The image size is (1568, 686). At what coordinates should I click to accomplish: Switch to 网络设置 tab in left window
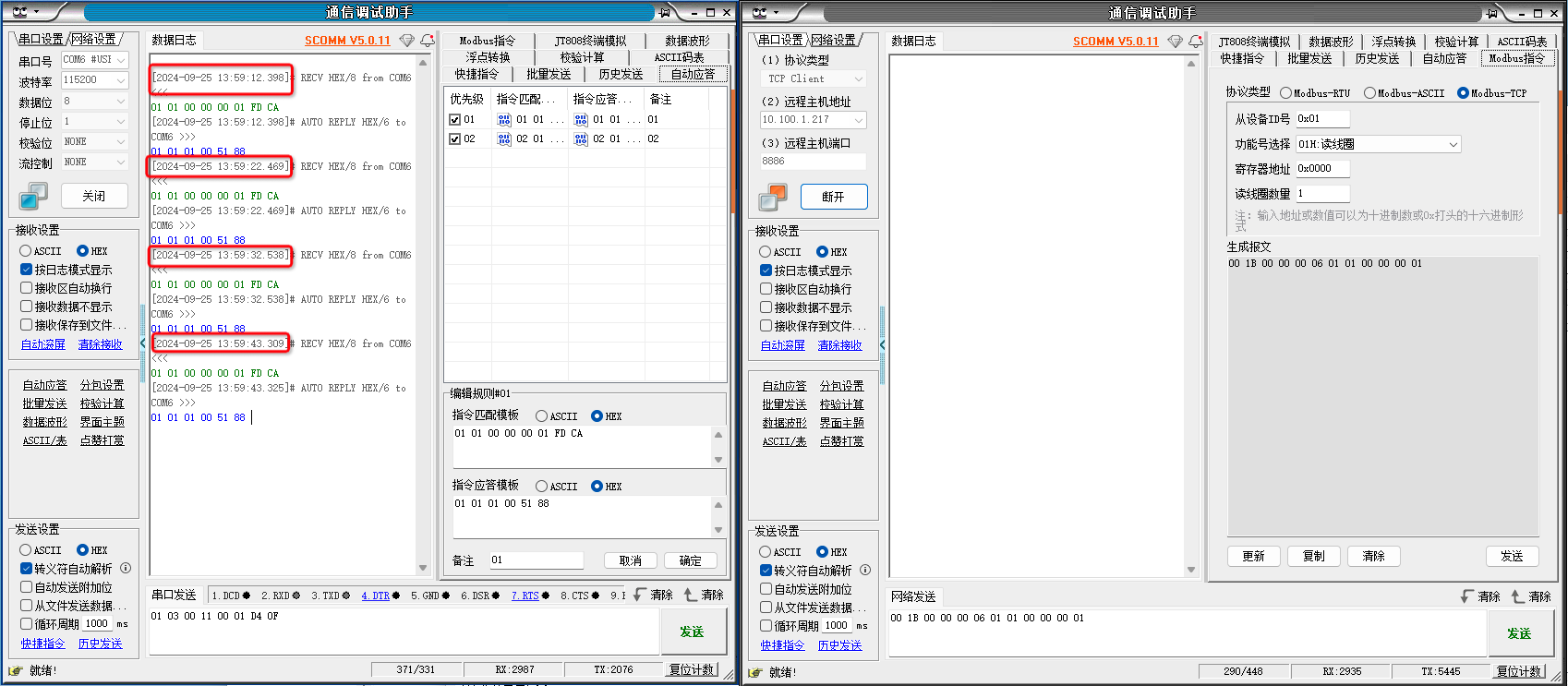[x=94, y=39]
